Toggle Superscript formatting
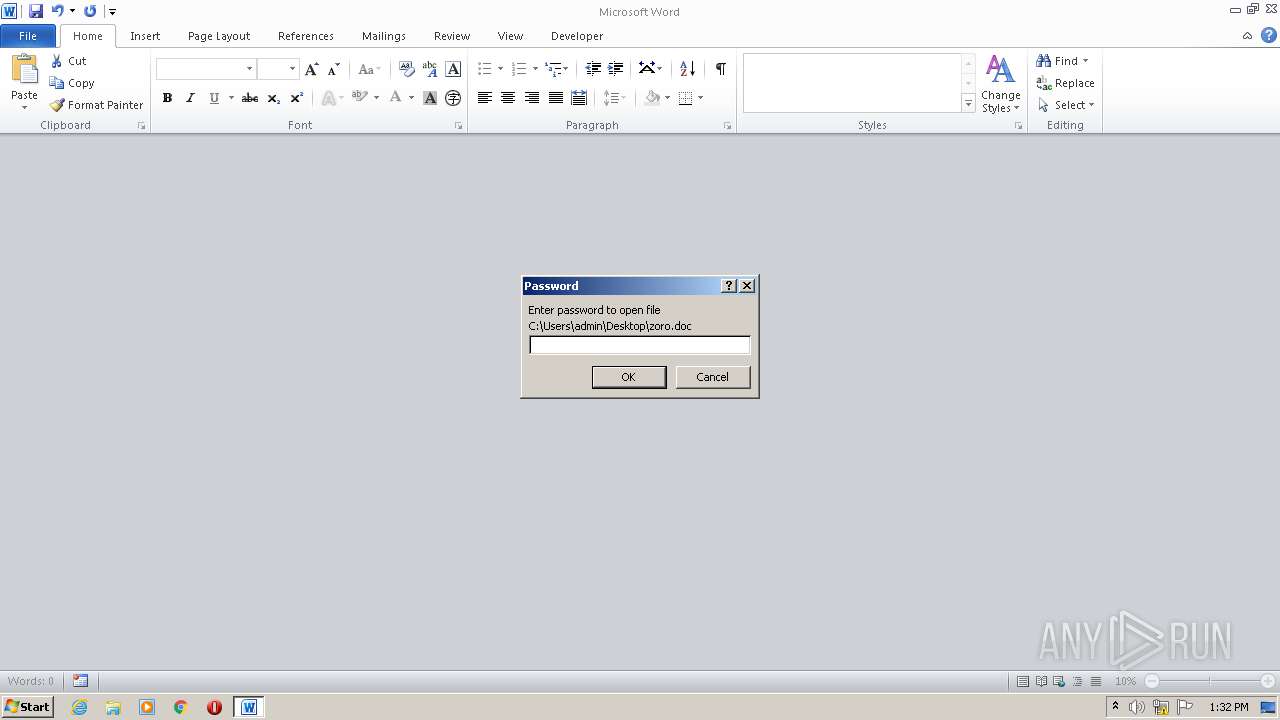1280x720 pixels. 296,98
